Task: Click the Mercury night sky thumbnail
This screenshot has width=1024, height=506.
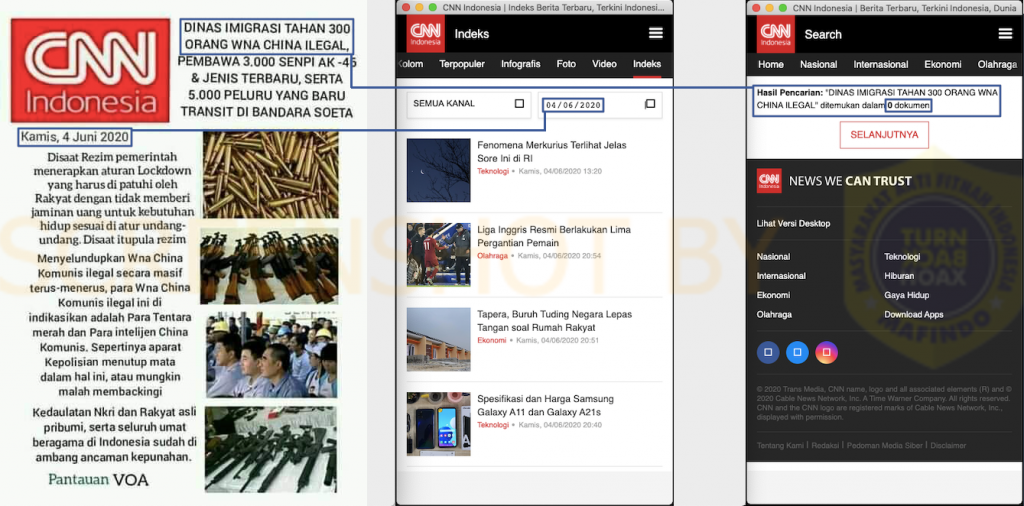Action: coord(438,170)
